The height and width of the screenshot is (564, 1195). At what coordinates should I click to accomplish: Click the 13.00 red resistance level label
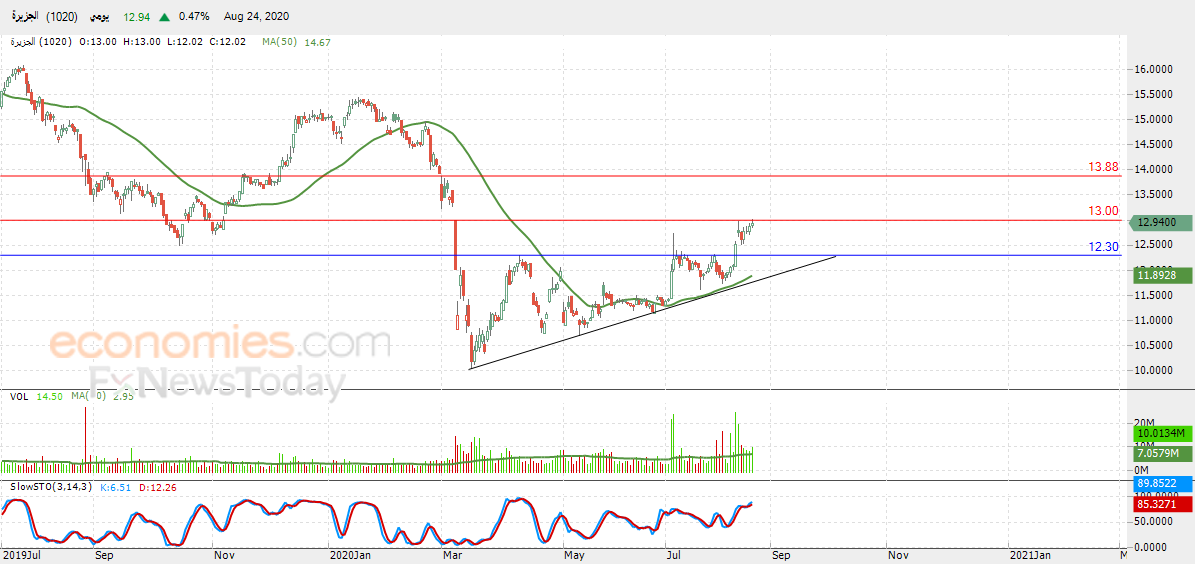tap(1104, 210)
